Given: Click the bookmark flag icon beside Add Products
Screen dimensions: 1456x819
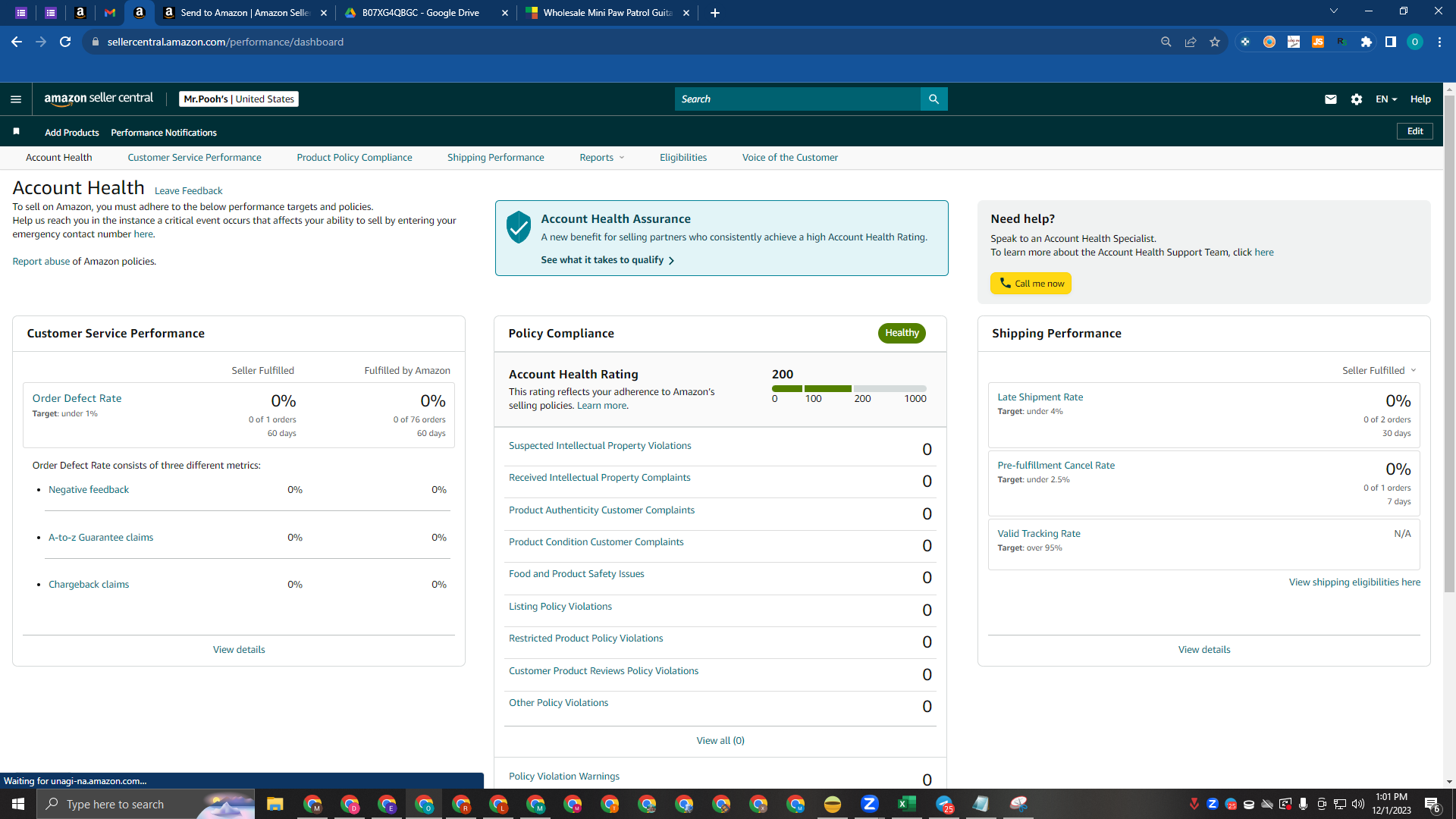Looking at the screenshot, I should [16, 132].
